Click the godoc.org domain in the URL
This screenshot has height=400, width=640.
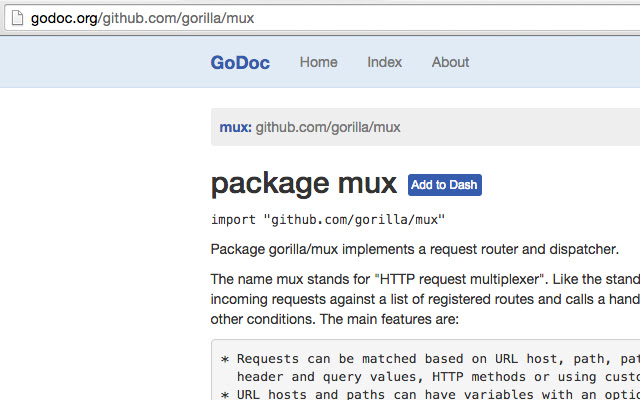64,18
